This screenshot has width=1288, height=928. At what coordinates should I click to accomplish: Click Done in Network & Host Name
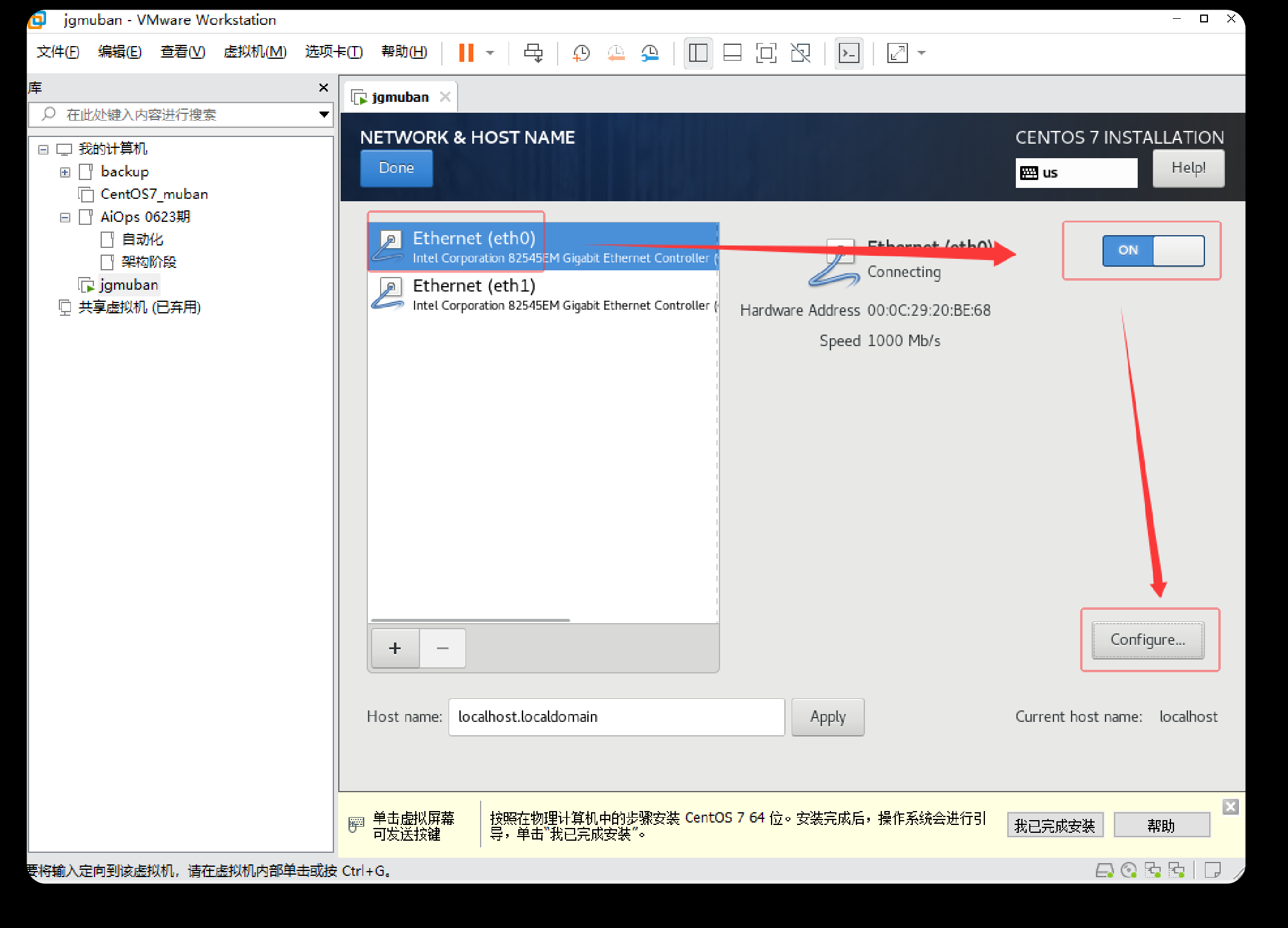(x=396, y=168)
